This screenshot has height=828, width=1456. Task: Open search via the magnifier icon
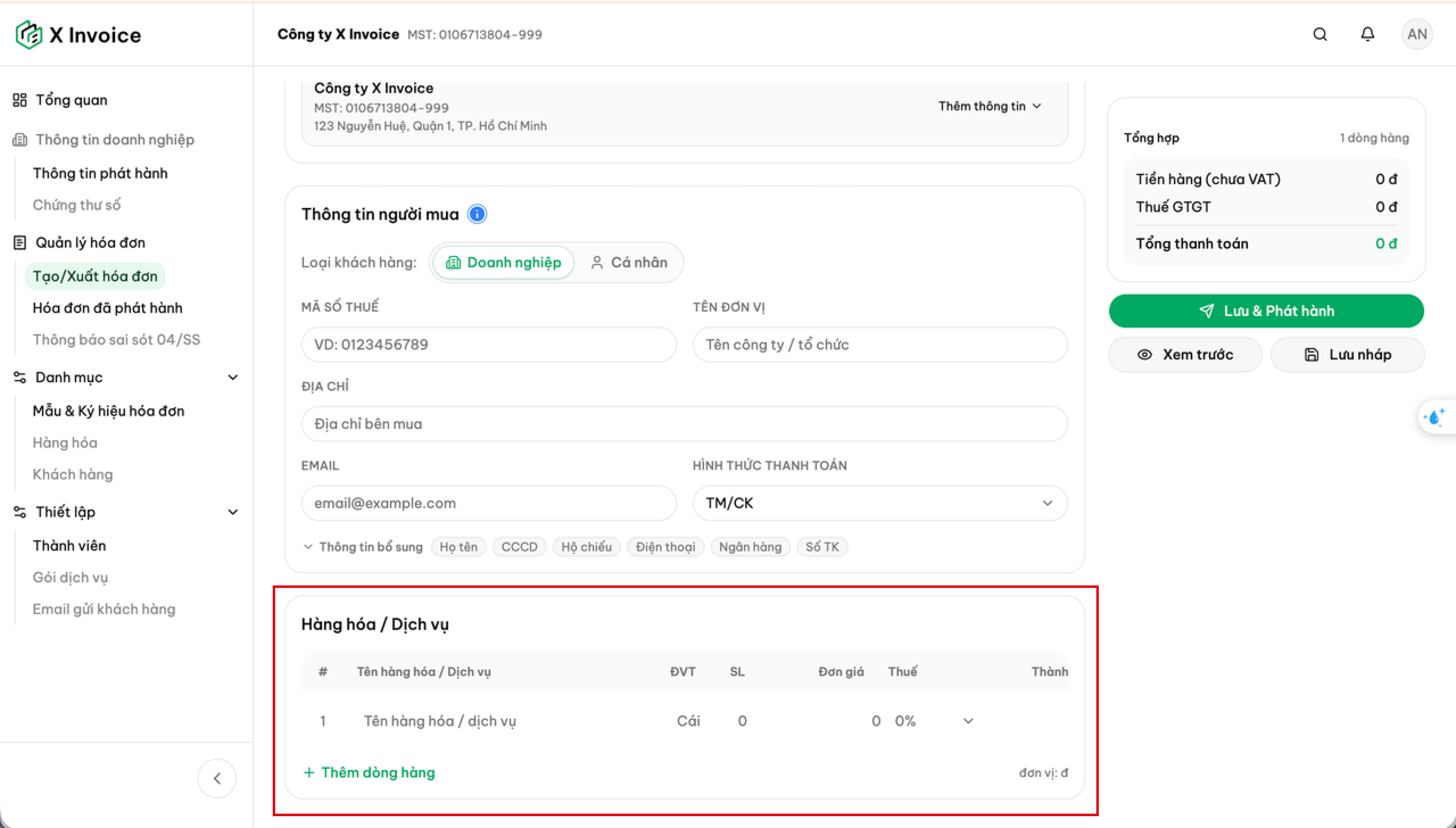click(x=1320, y=35)
